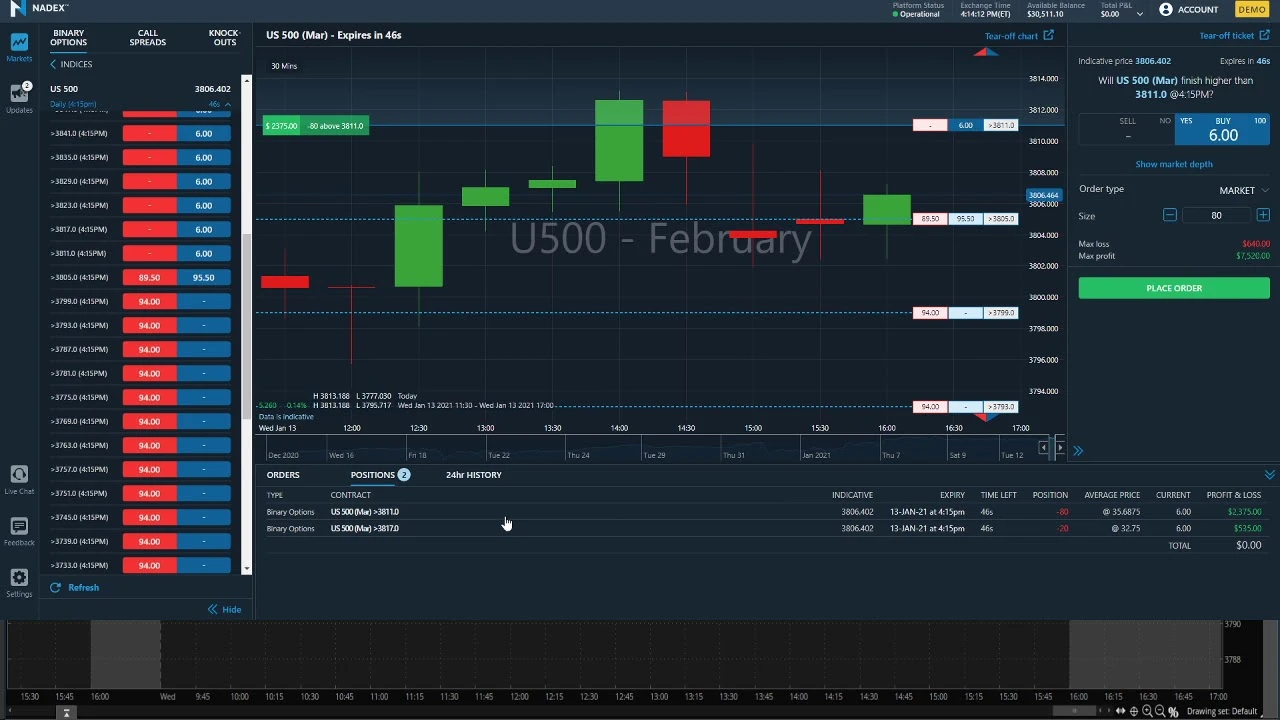Click the bottom chart horizontal scrollbar thumb
Image resolution: width=1280 pixels, height=720 pixels.
1074,711
